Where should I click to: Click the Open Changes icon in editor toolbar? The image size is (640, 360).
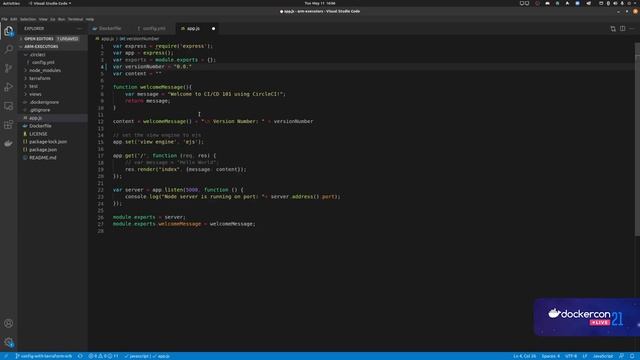(x=613, y=29)
